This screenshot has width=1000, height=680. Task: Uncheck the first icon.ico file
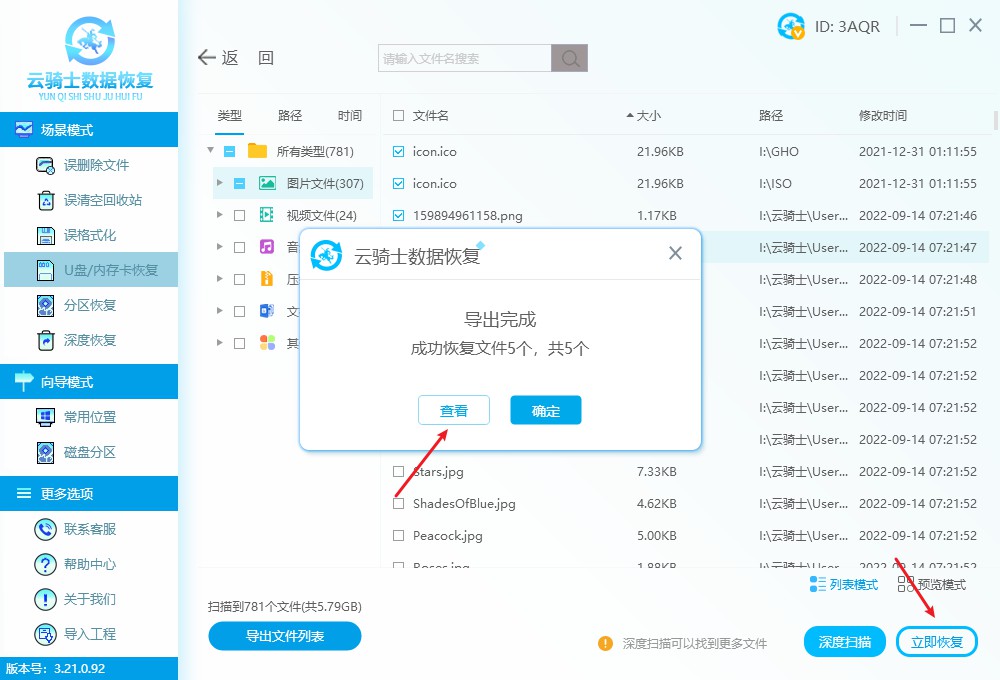[x=395, y=151]
